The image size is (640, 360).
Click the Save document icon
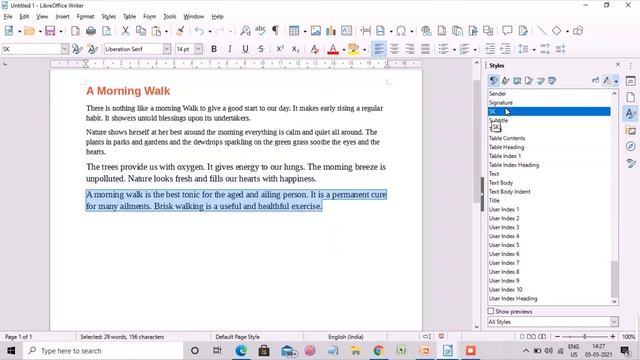click(x=50, y=31)
